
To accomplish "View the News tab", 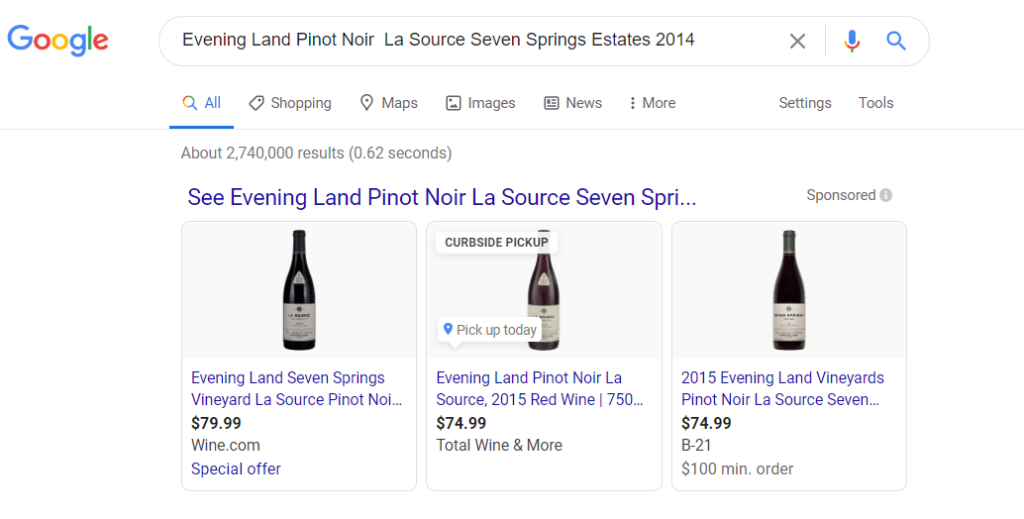I will tap(573, 103).
